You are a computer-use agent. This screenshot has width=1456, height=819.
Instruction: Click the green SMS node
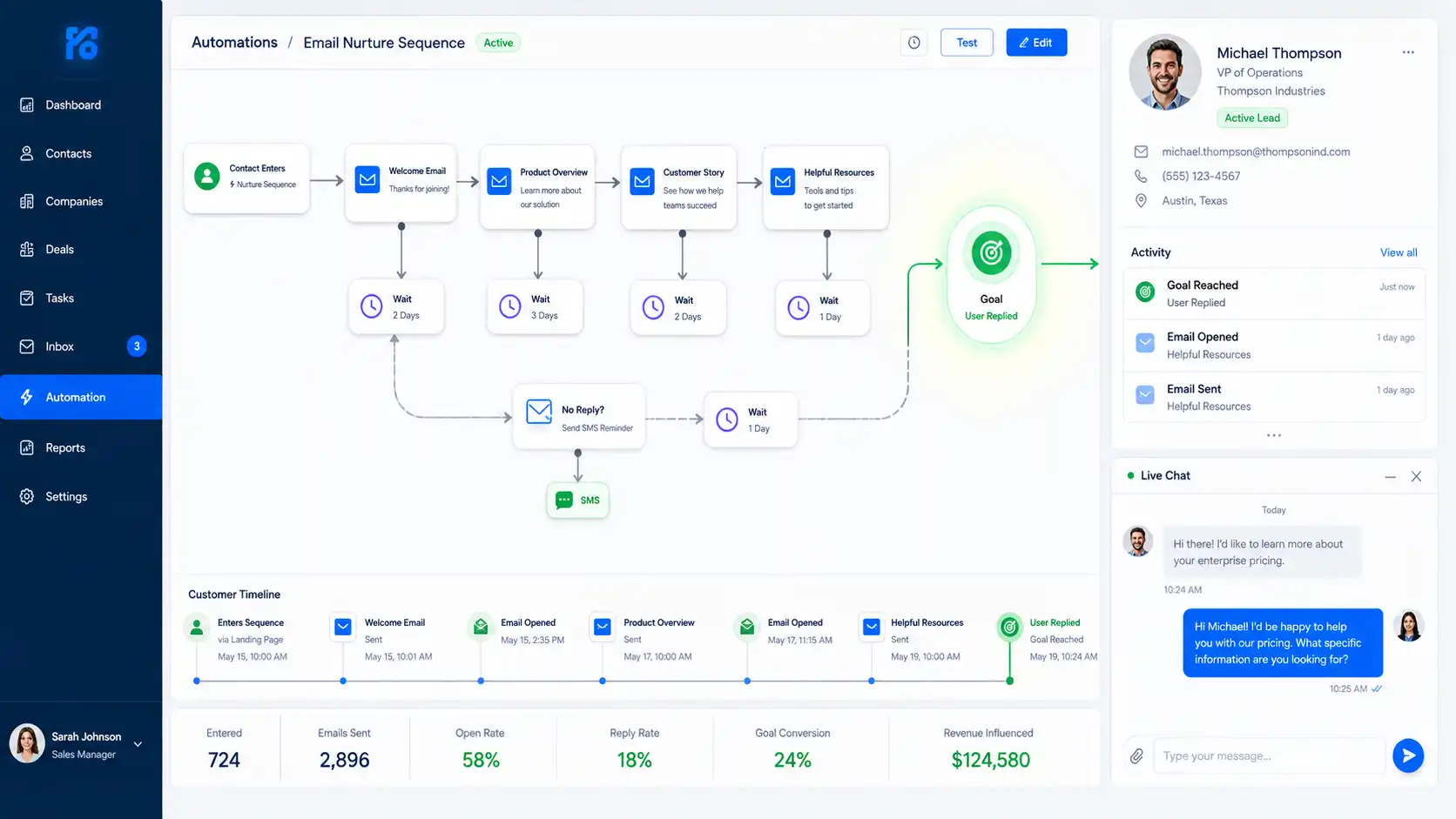point(577,500)
